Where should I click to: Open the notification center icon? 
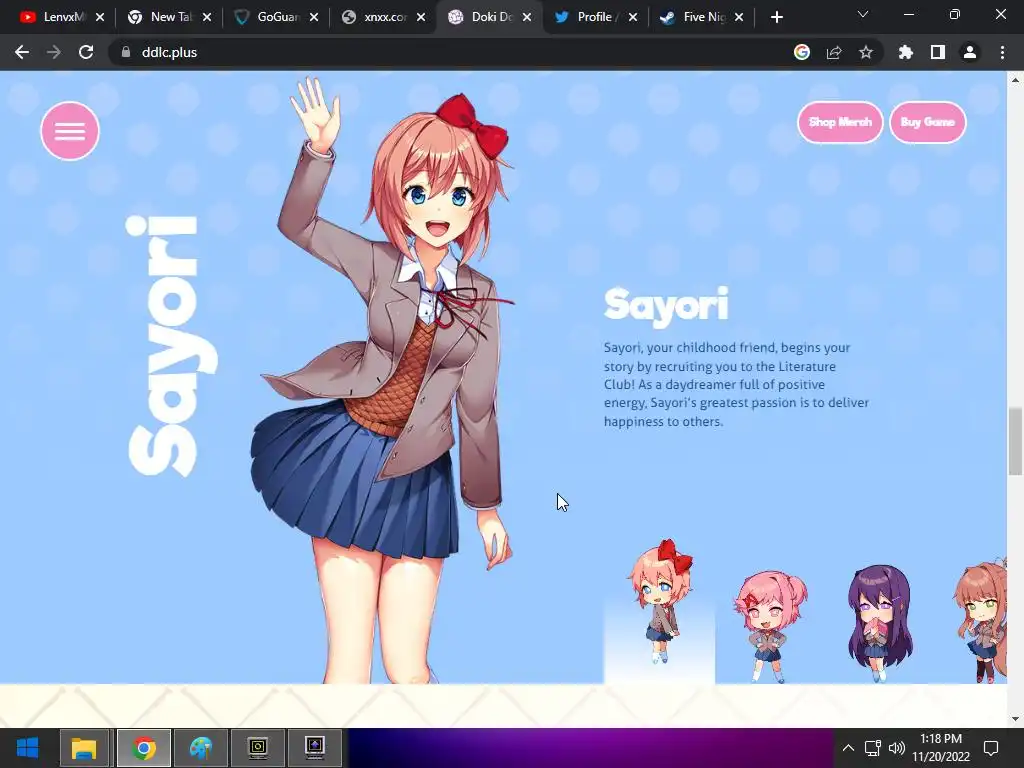pyautogui.click(x=991, y=748)
